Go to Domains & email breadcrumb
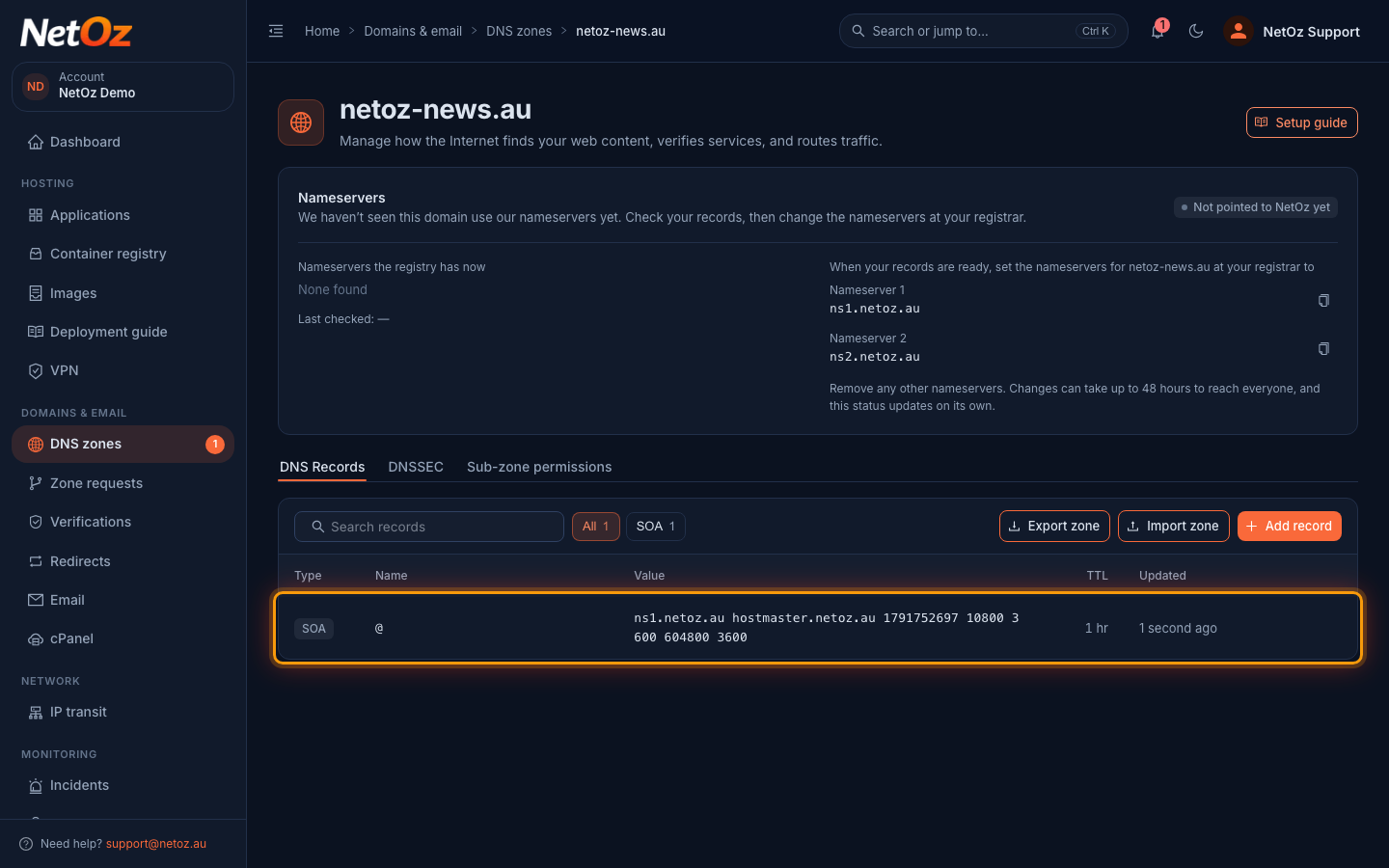Viewport: 1389px width, 868px height. click(x=413, y=31)
